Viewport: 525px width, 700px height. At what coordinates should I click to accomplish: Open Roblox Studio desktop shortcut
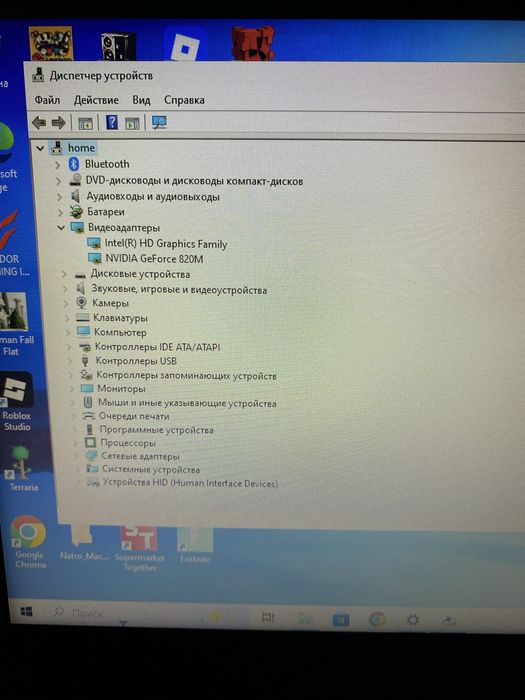click(17, 402)
